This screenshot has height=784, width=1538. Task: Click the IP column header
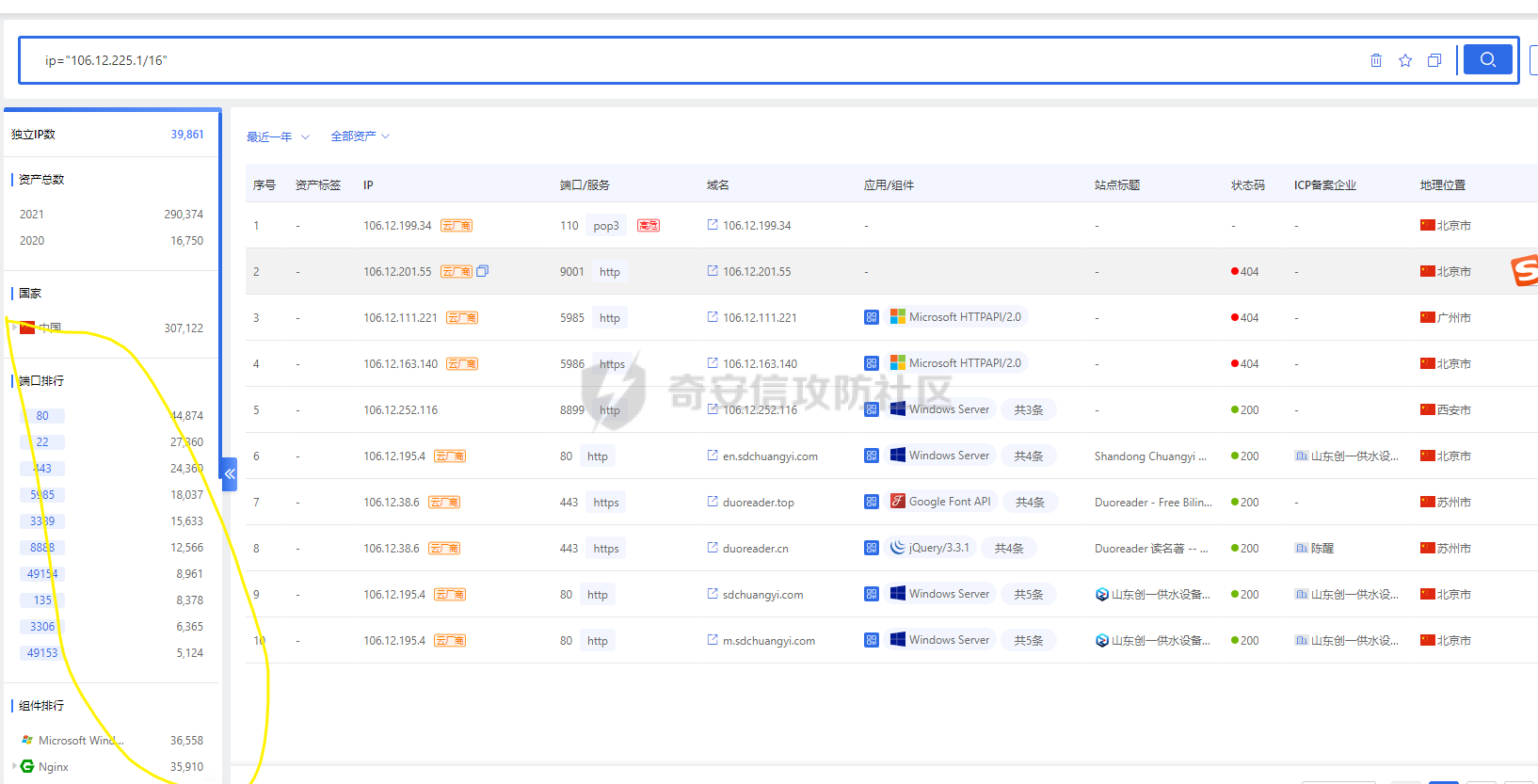pyautogui.click(x=368, y=185)
